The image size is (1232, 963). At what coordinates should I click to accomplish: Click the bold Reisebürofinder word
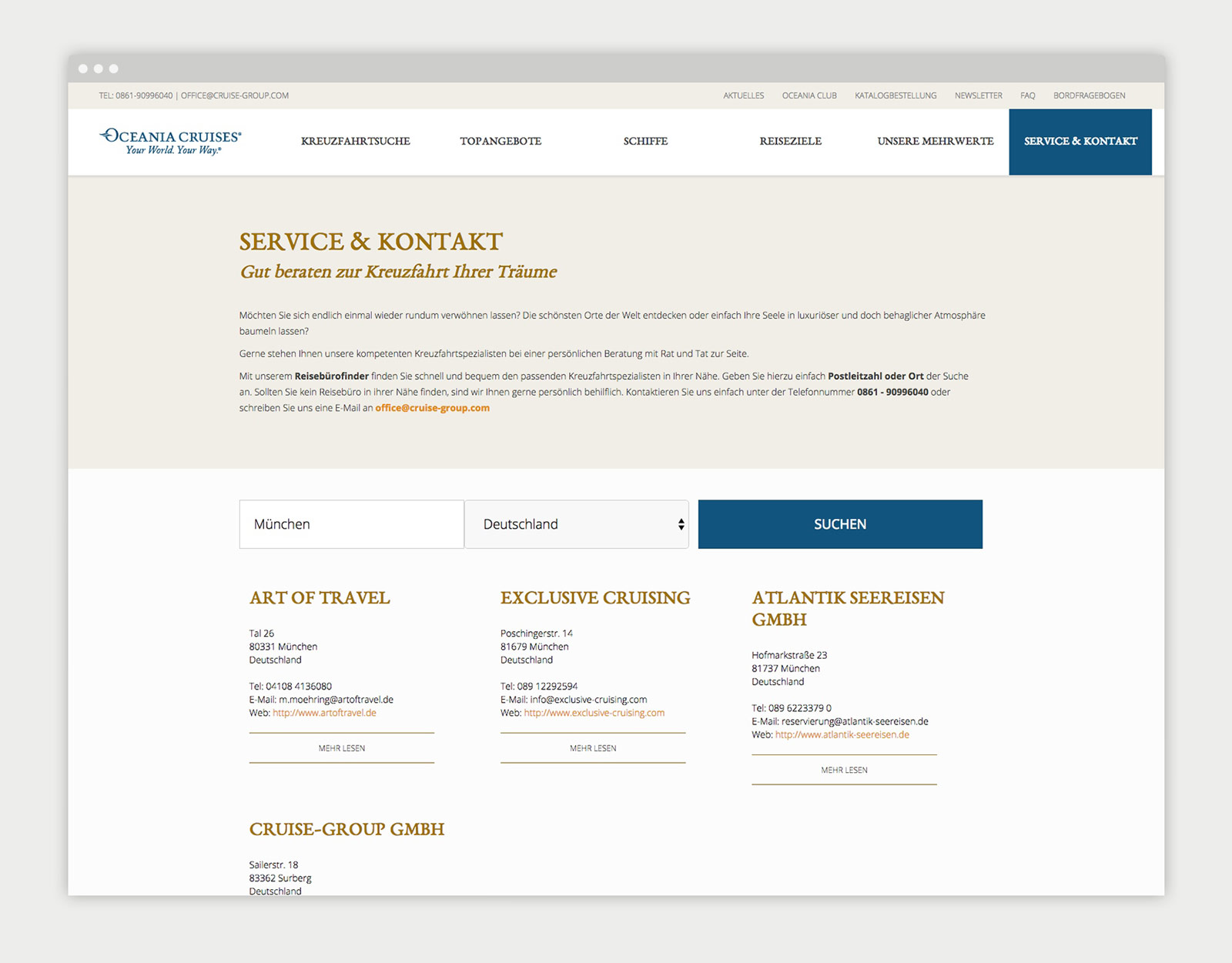click(x=332, y=376)
